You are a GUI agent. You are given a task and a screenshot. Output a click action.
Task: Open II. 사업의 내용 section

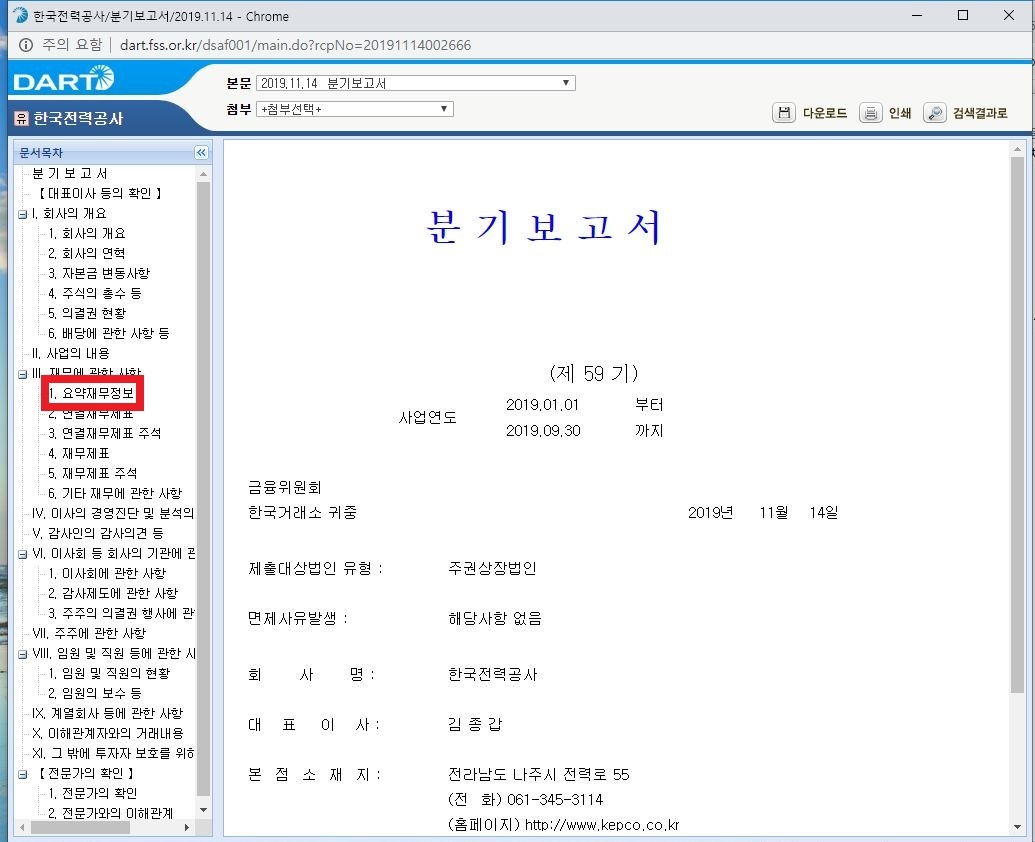click(71, 354)
